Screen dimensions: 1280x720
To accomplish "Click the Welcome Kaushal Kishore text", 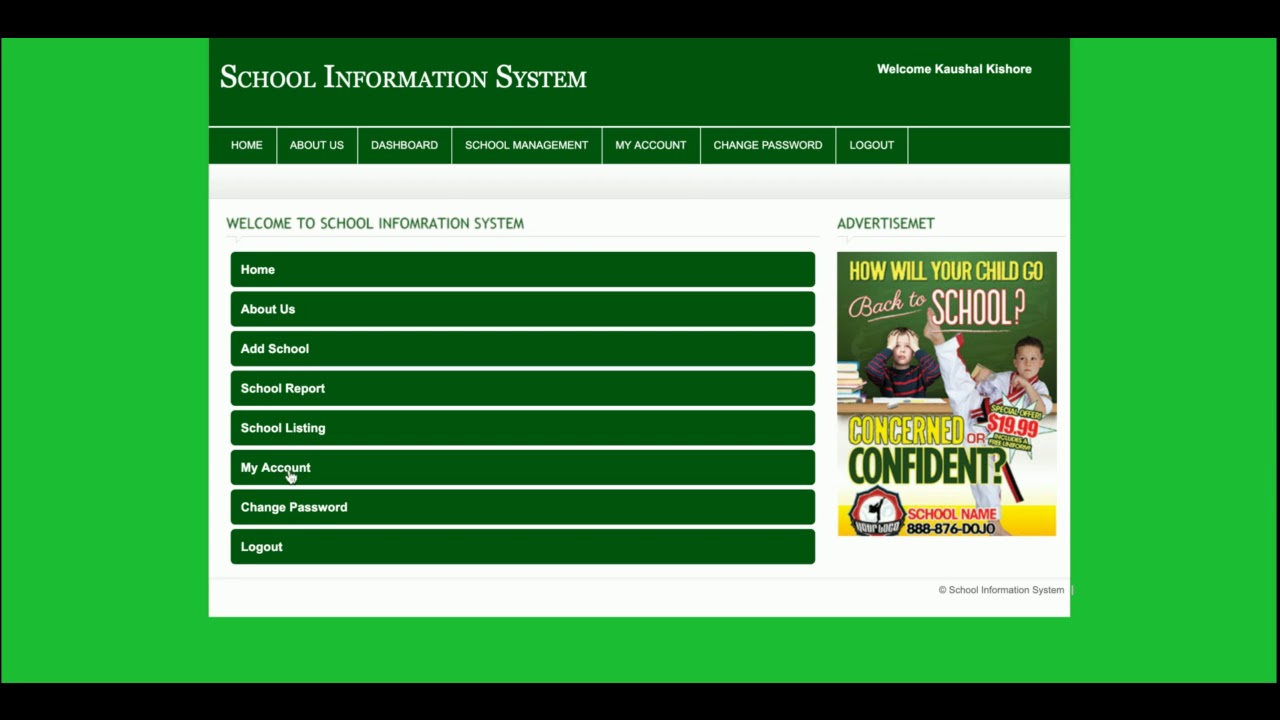I will click(954, 69).
